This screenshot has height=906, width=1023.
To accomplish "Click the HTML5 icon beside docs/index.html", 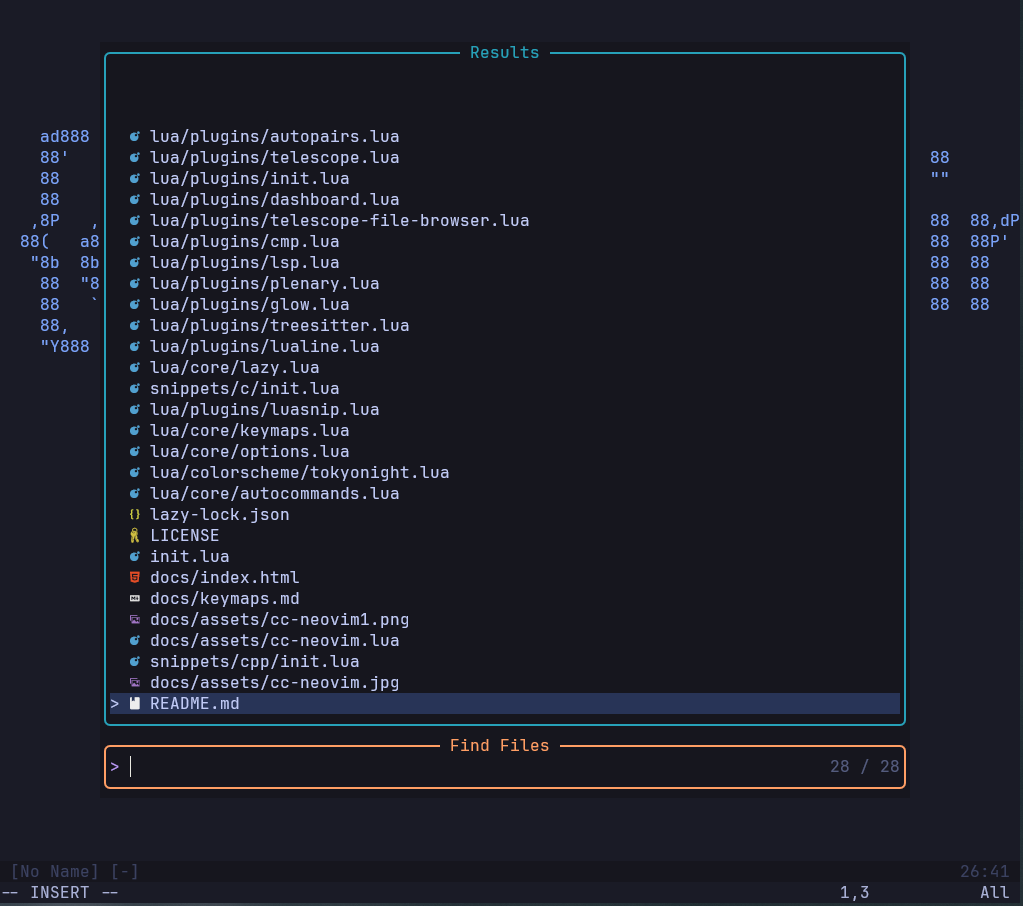I will [135, 578].
